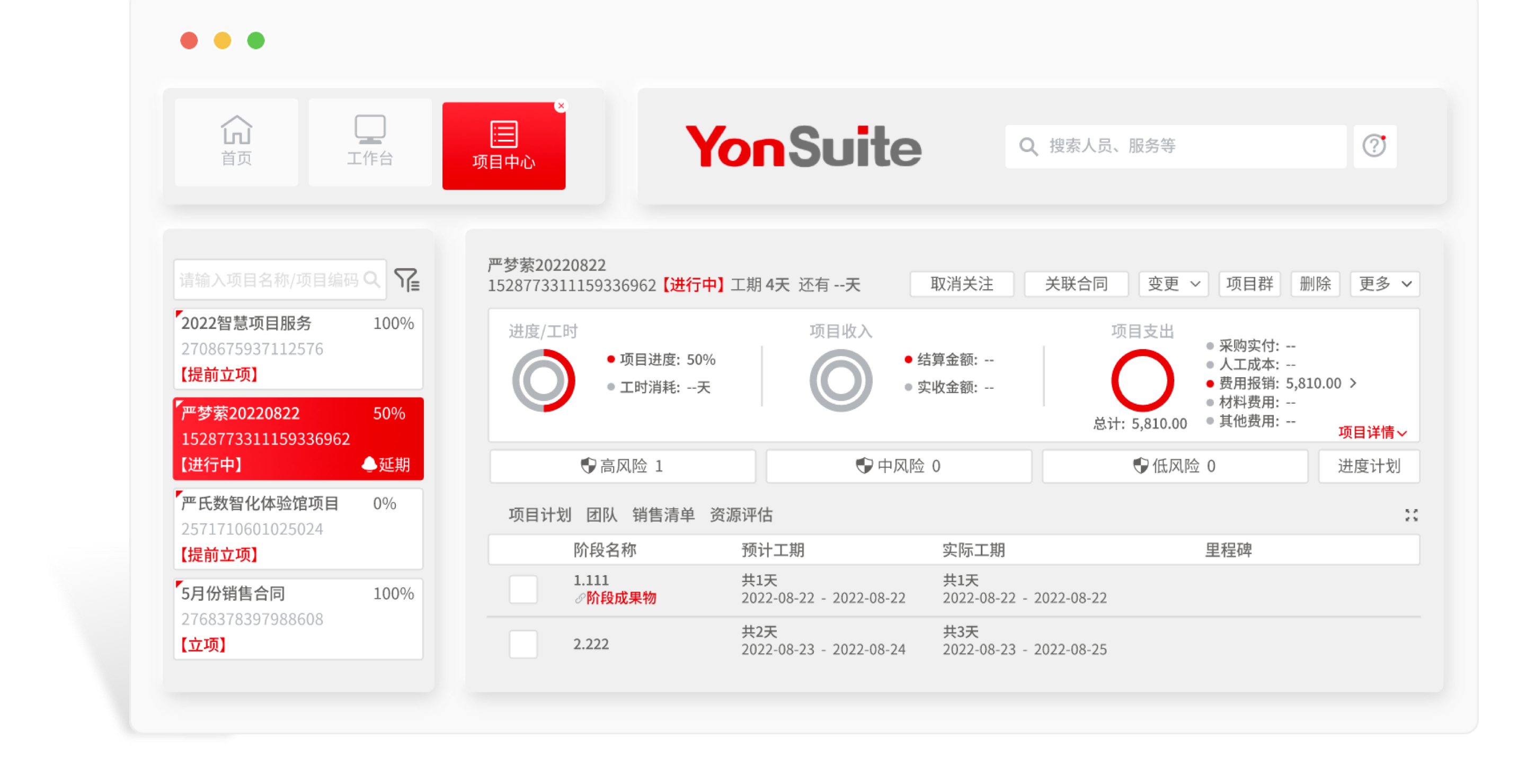Close the 项目中心 tab with its X
The image size is (1526, 784).
(561, 106)
